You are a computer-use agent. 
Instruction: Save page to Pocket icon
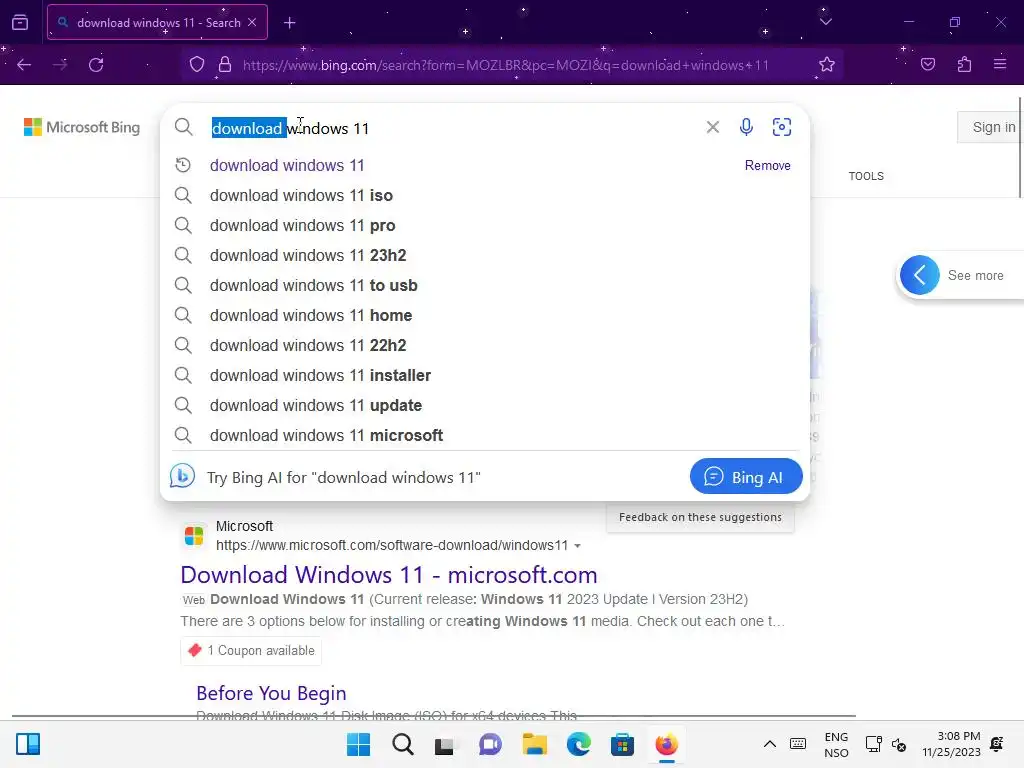[928, 65]
